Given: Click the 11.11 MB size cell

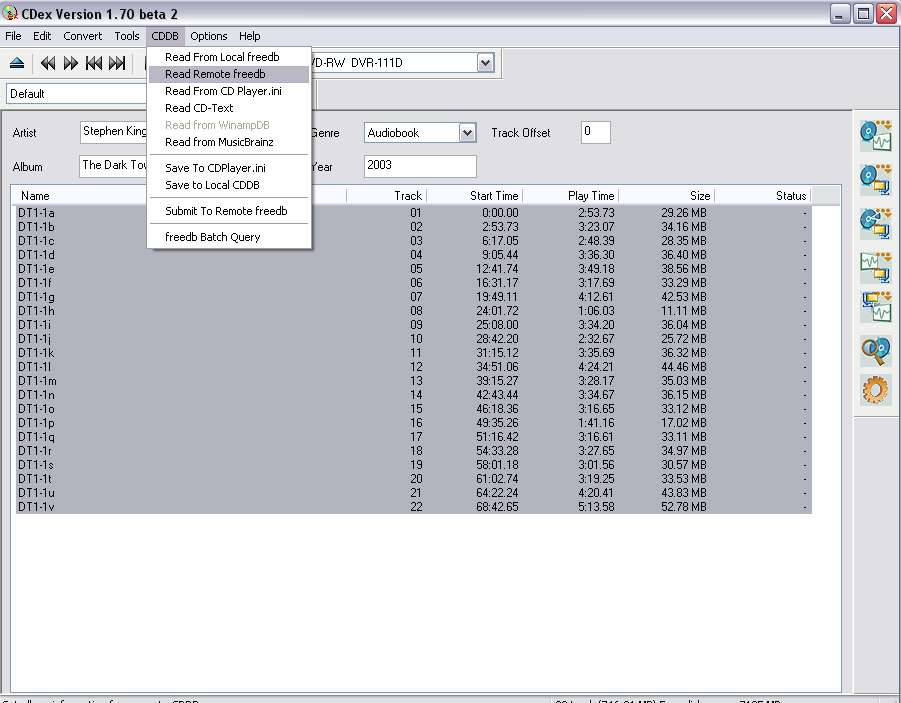Looking at the screenshot, I should [x=684, y=311].
